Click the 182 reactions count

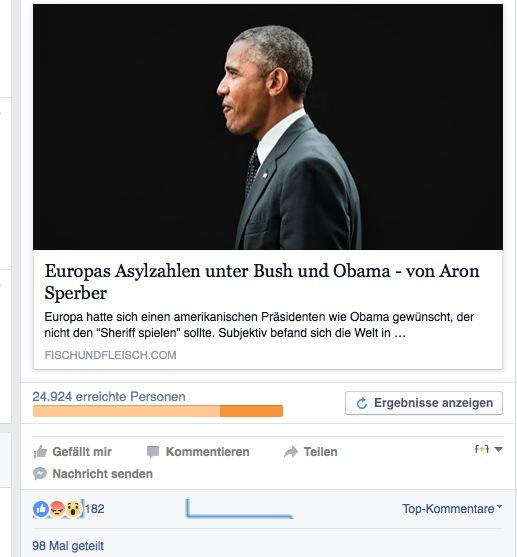click(x=95, y=509)
